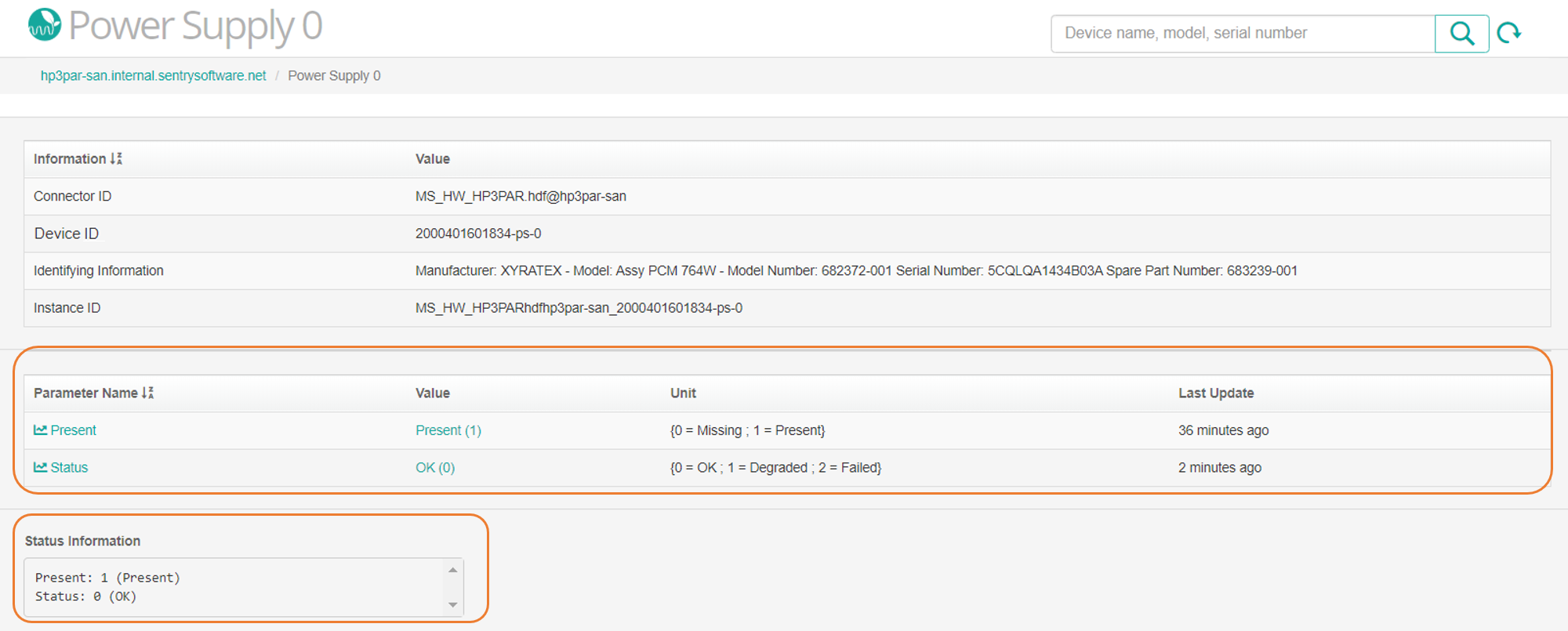Click the Last Update column header
This screenshot has height=631, width=1568.
[1215, 393]
